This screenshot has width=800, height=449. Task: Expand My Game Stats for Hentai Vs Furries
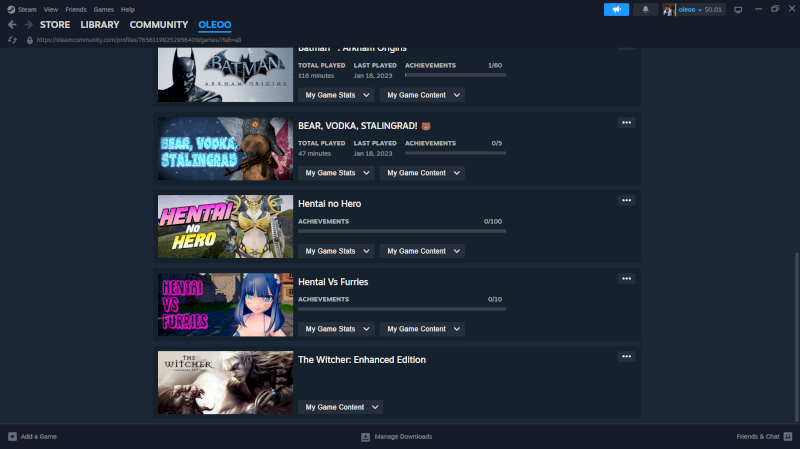336,329
